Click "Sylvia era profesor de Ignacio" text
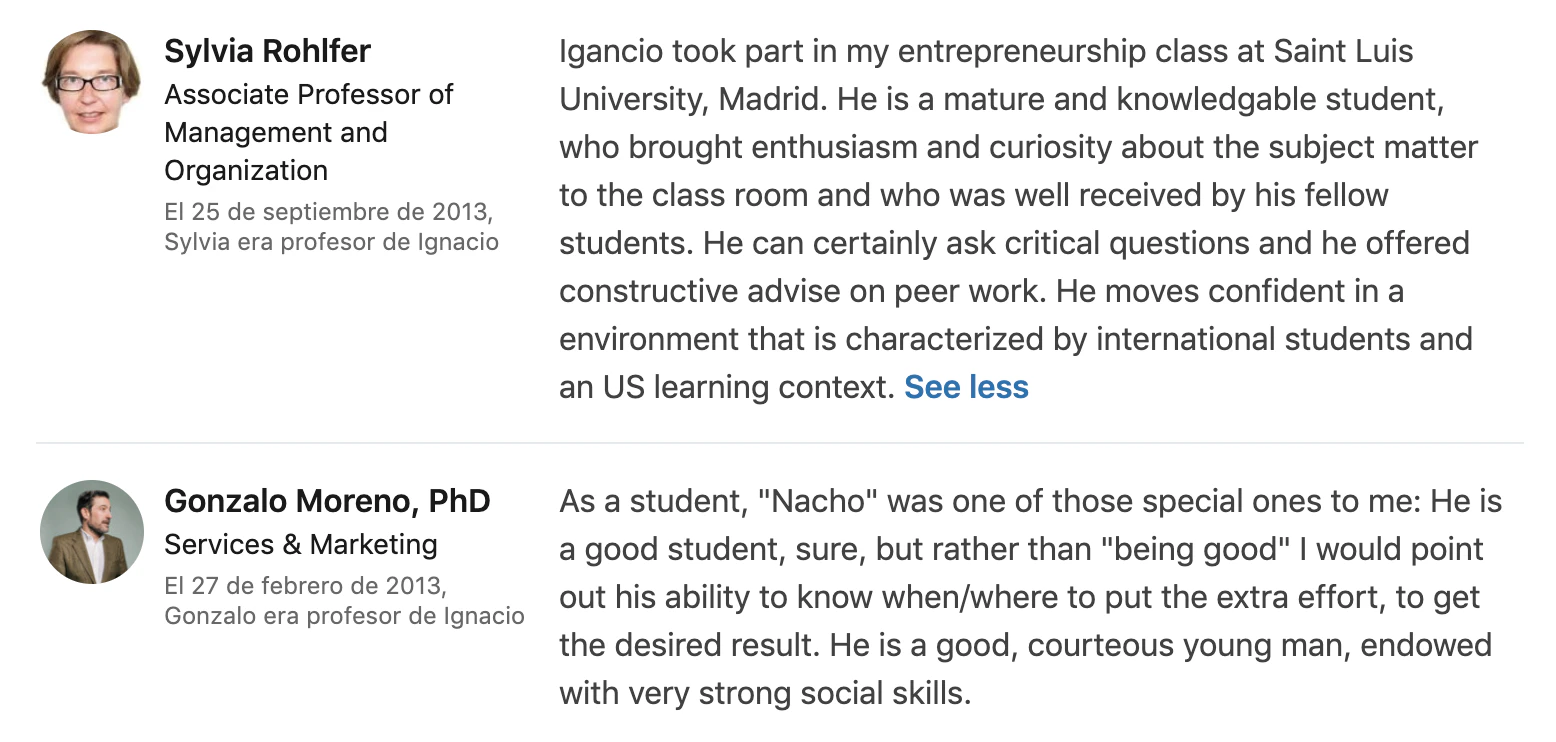Image resolution: width=1556 pixels, height=742 pixels. click(x=331, y=242)
